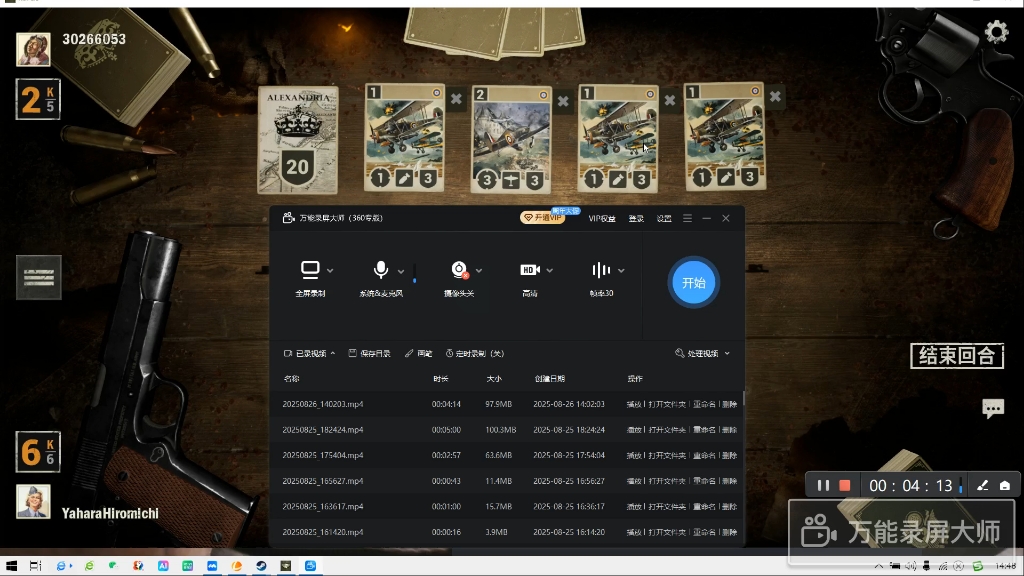This screenshot has width=1024, height=576.
Task: Click opponent avatar next to 30266053
Action: tap(33, 50)
